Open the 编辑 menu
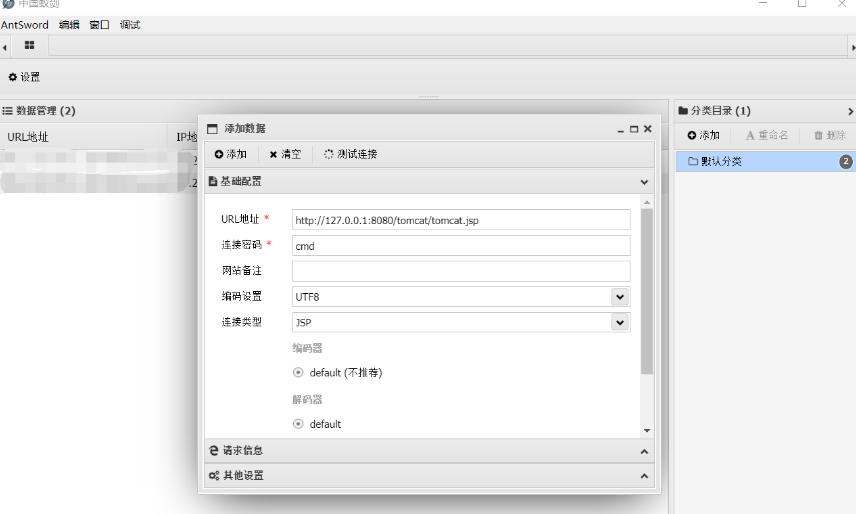This screenshot has width=856, height=514. pyautogui.click(x=69, y=25)
